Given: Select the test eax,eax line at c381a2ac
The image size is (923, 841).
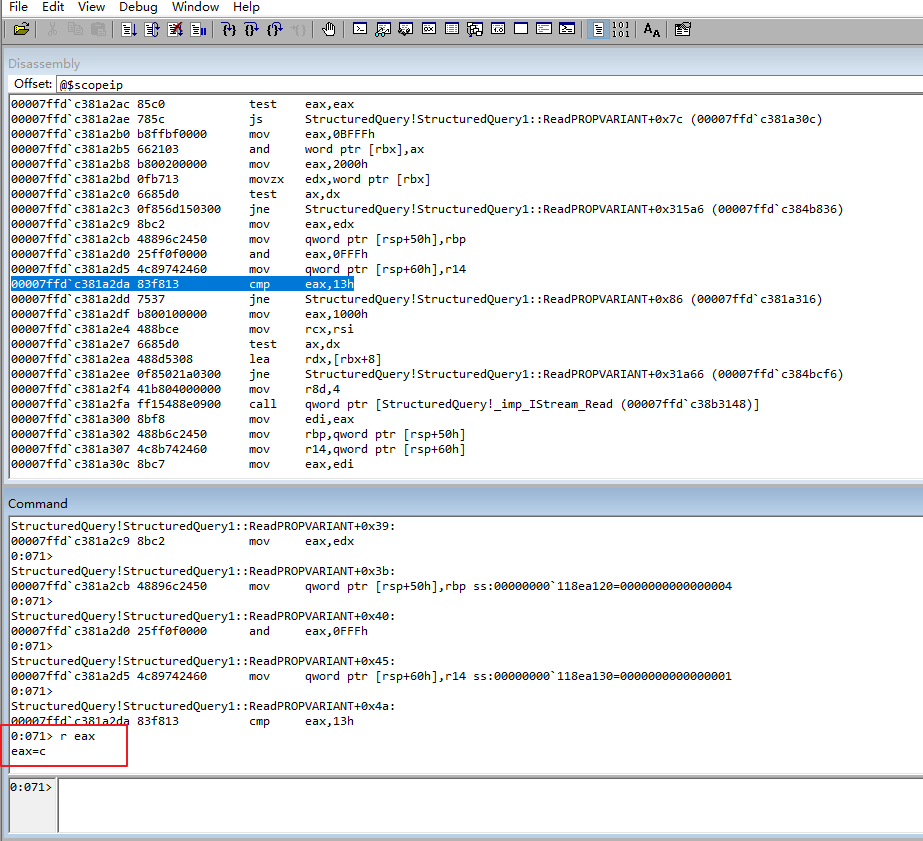Looking at the screenshot, I should (182, 104).
